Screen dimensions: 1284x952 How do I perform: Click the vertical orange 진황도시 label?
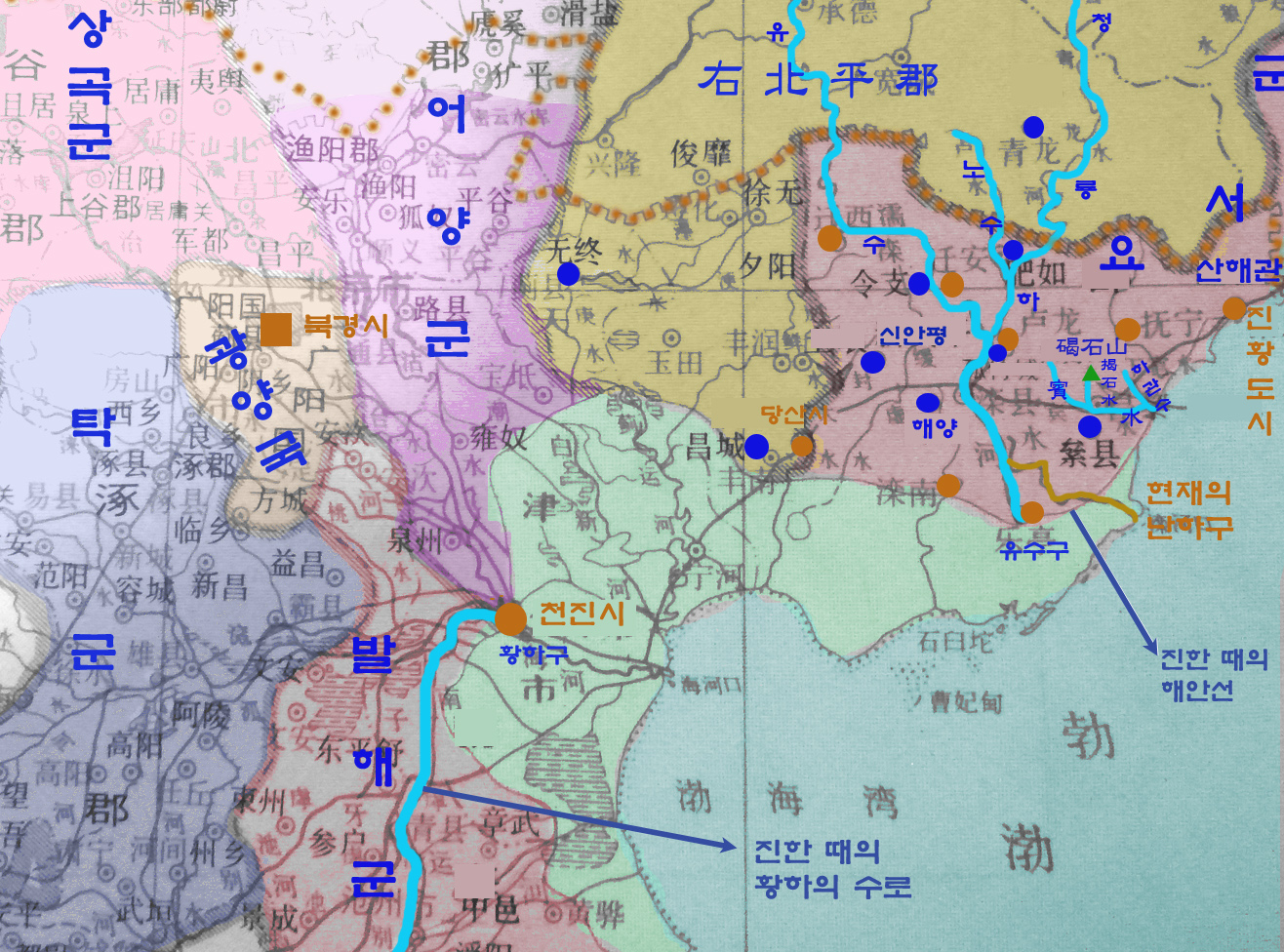1260,371
